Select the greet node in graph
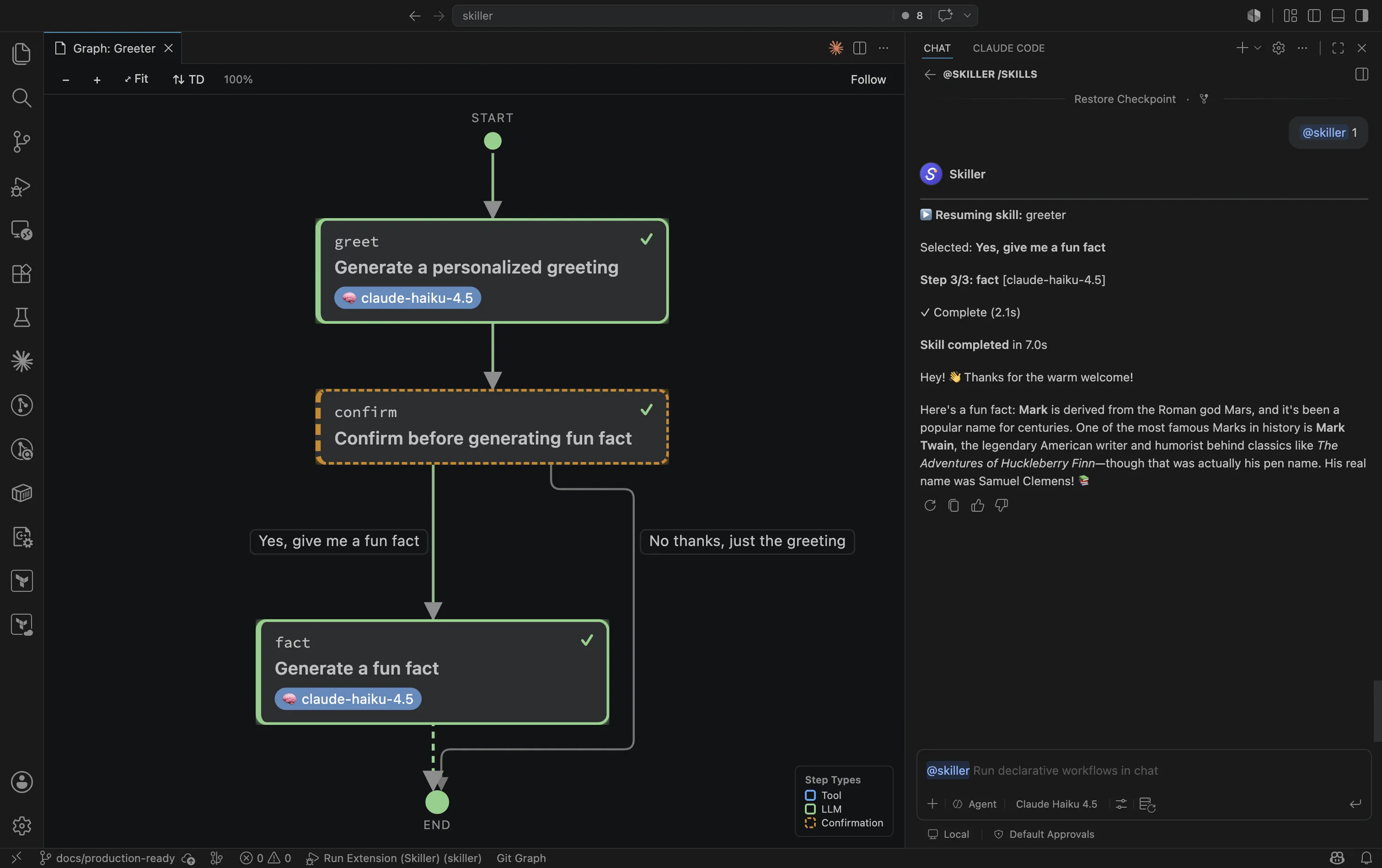The image size is (1382, 868). pyautogui.click(x=492, y=271)
